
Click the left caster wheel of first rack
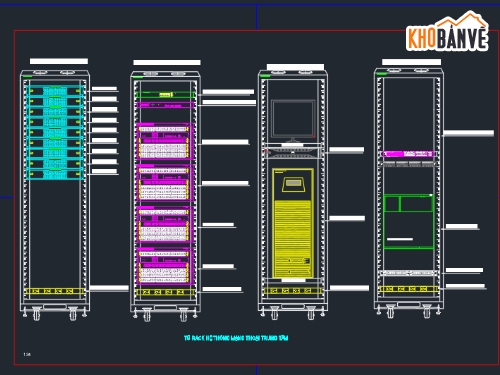coord(36,313)
